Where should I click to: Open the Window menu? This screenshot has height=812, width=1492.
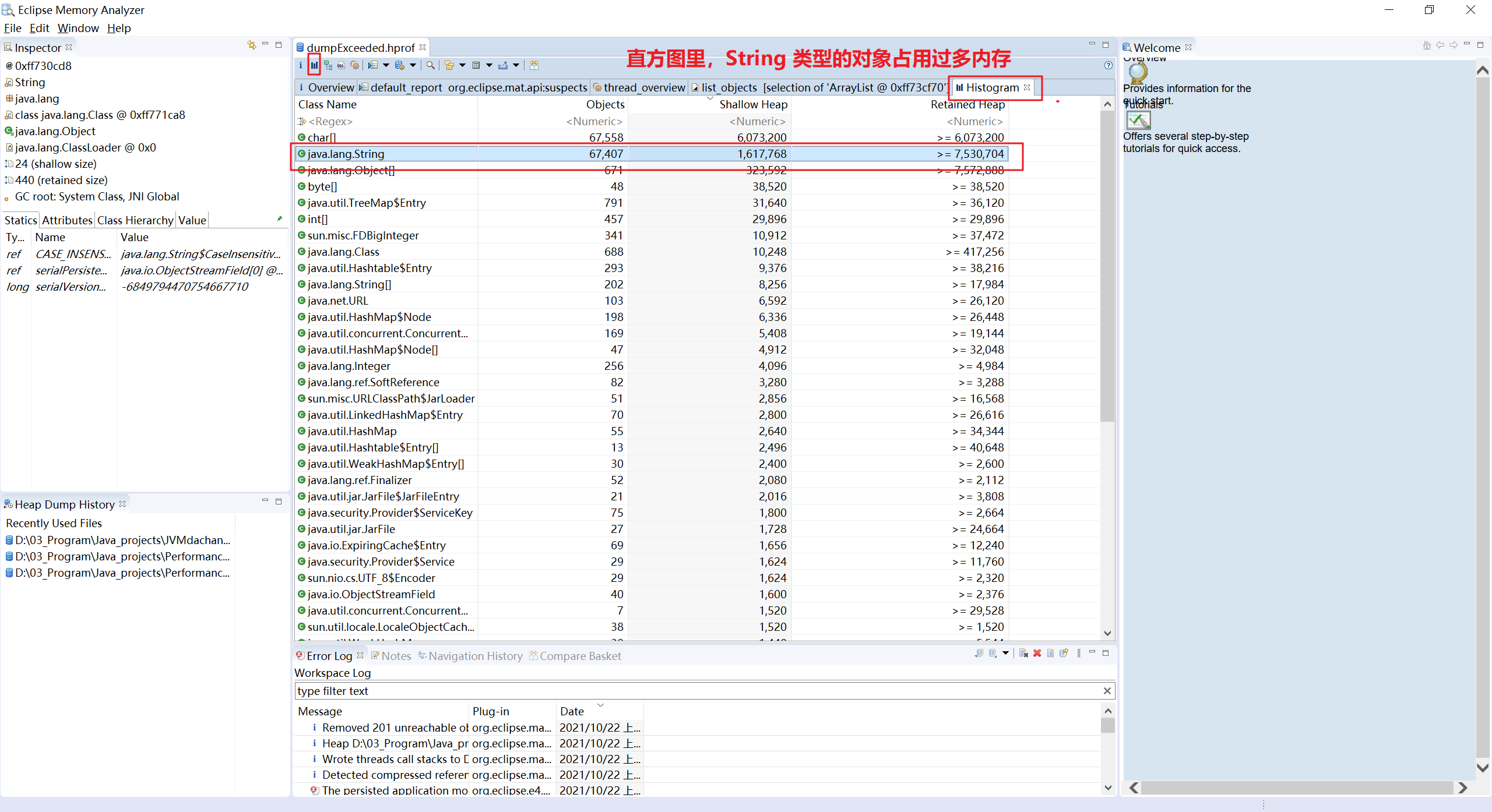pyautogui.click(x=78, y=28)
